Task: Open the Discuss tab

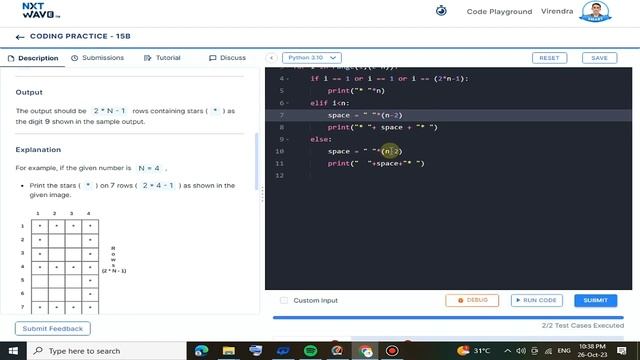Action: point(227,58)
